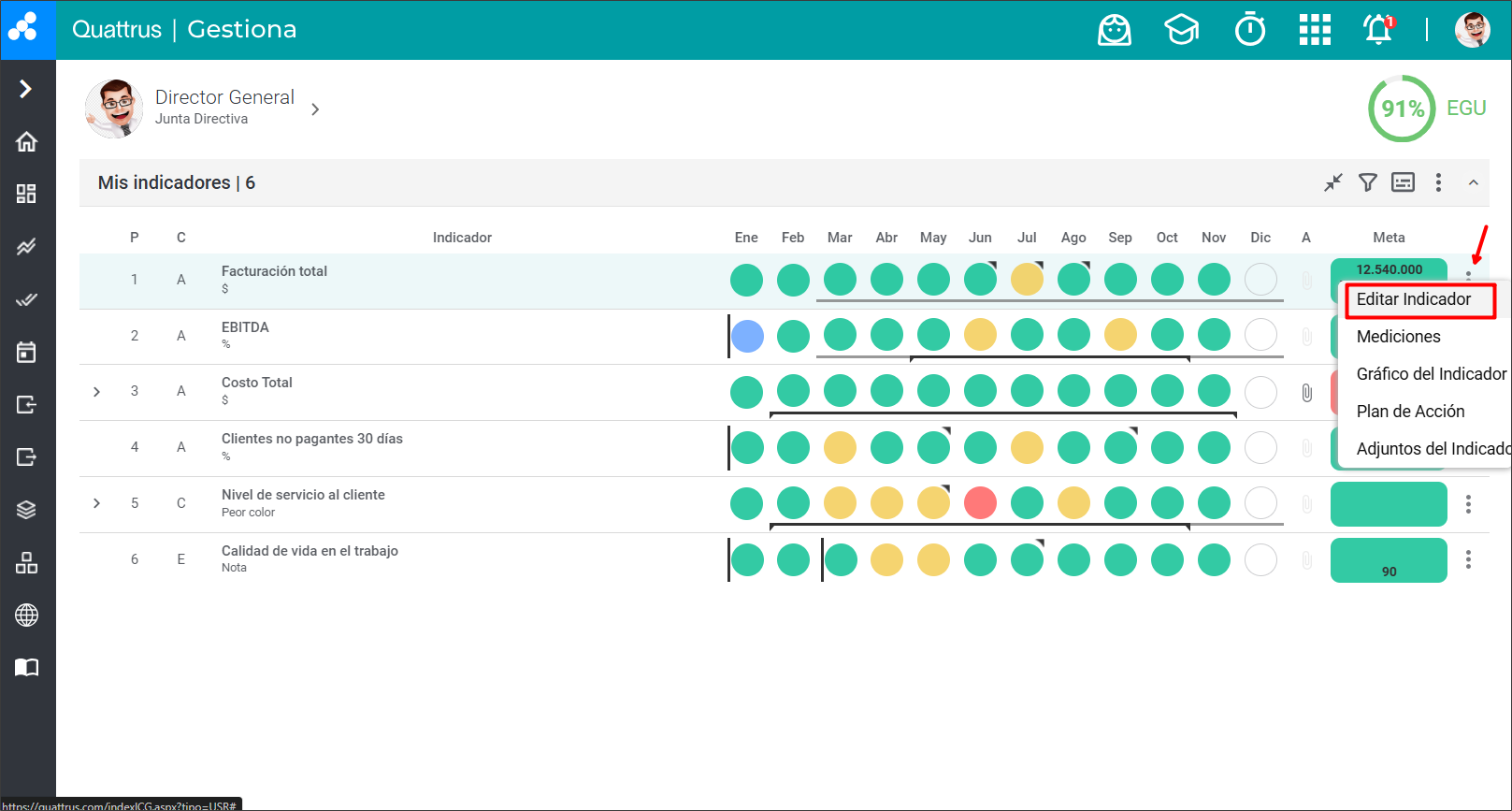Screen dimensions: 1512x811
Task: Click the graduation cap icon
Action: point(1181,30)
